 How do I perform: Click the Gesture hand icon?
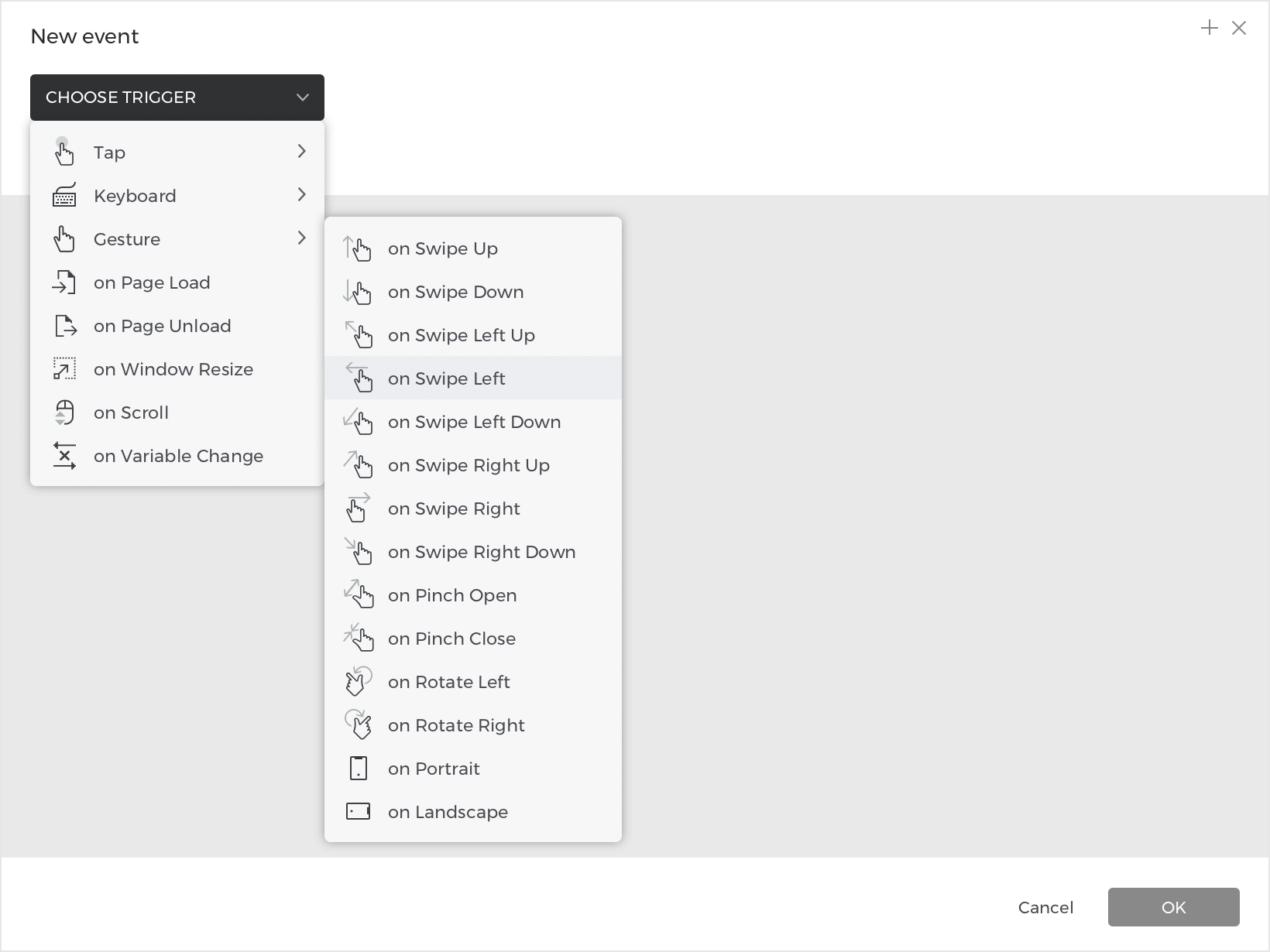point(64,238)
